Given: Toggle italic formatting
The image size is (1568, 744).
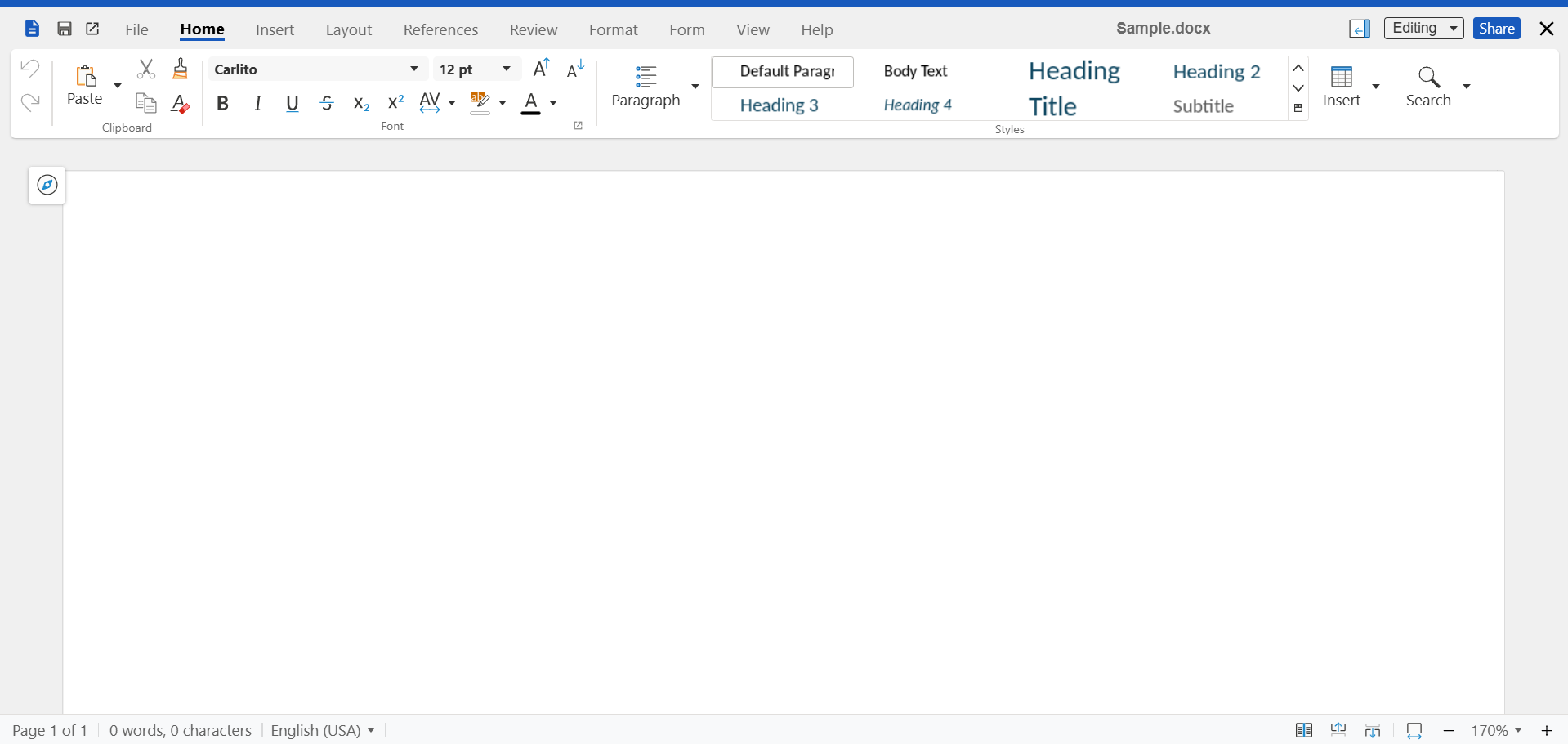Looking at the screenshot, I should point(257,103).
